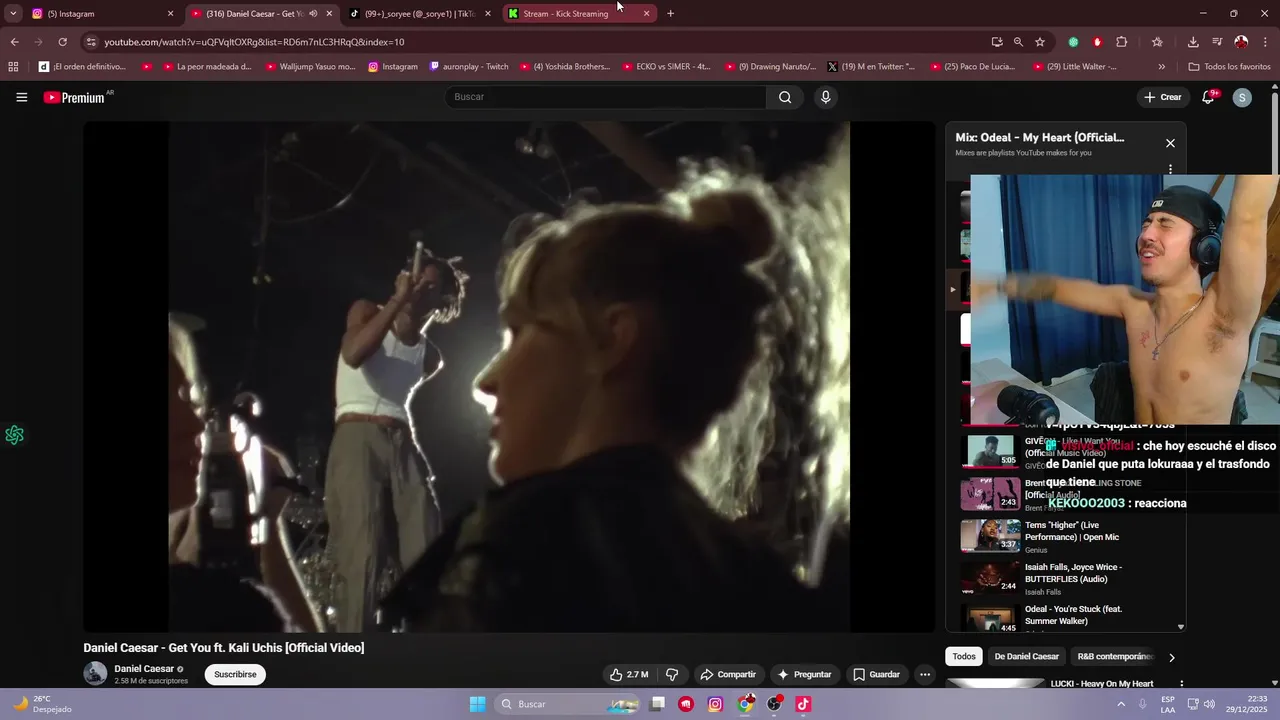Select the Todos filter chip
1280x720 pixels.
(x=964, y=657)
